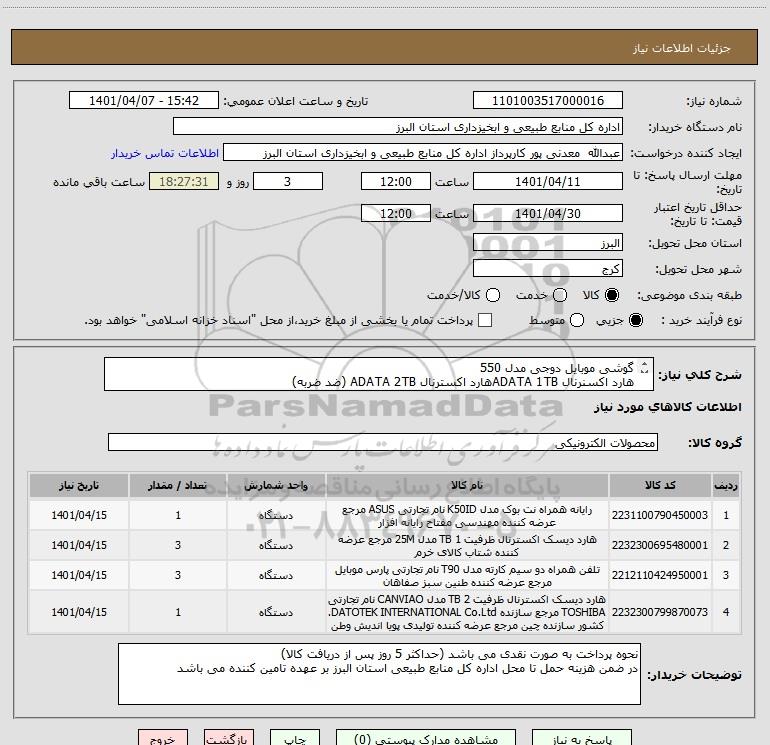Viewport: 770px width, 745px height.
Task: Click product code 2212110424950001
Action: (x=660, y=575)
